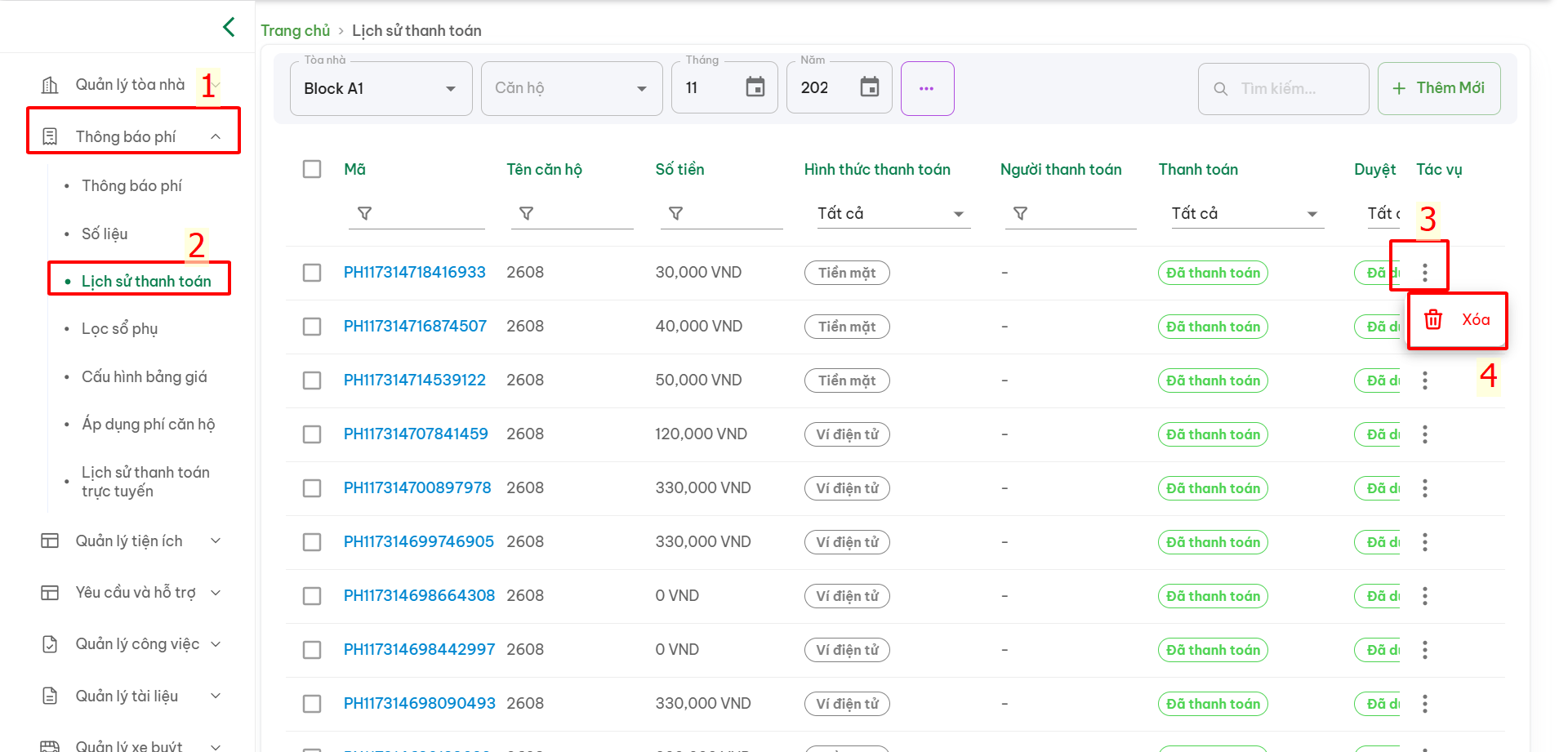1568x752 pixels.
Task: Collapse the sidebar with the back chevron
Action: coord(229,27)
